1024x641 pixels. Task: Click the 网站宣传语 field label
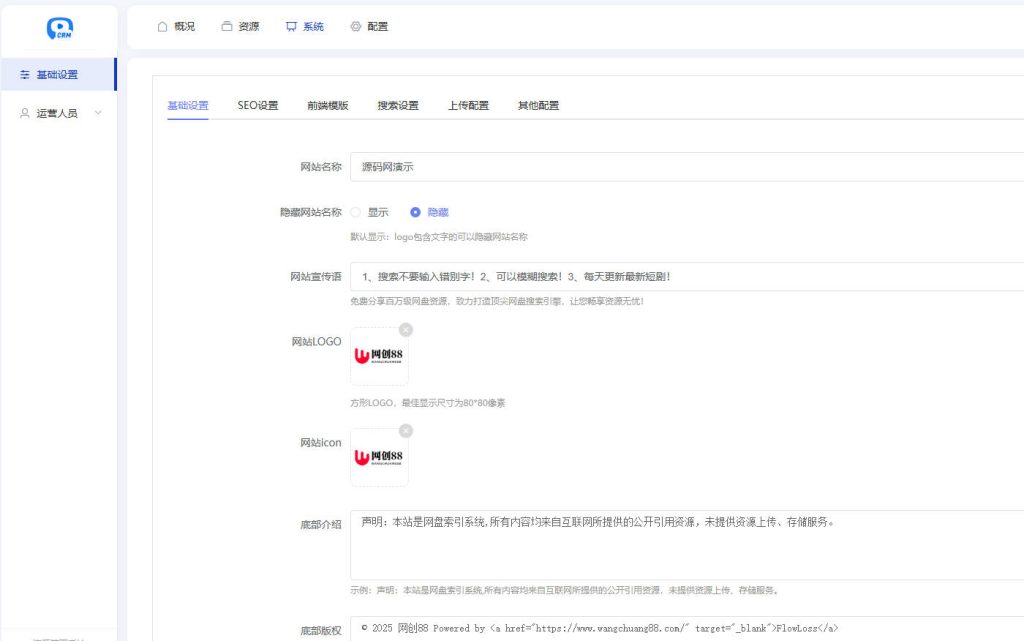tap(316, 277)
